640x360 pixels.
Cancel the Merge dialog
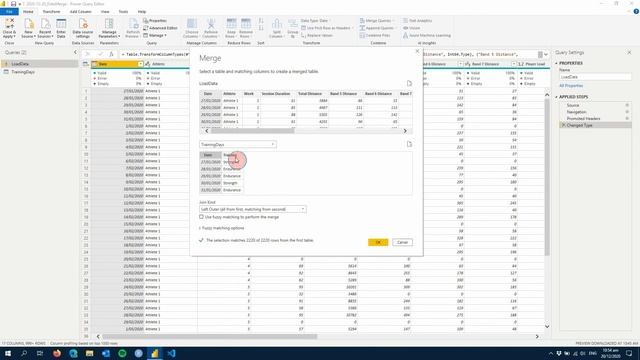(x=402, y=242)
